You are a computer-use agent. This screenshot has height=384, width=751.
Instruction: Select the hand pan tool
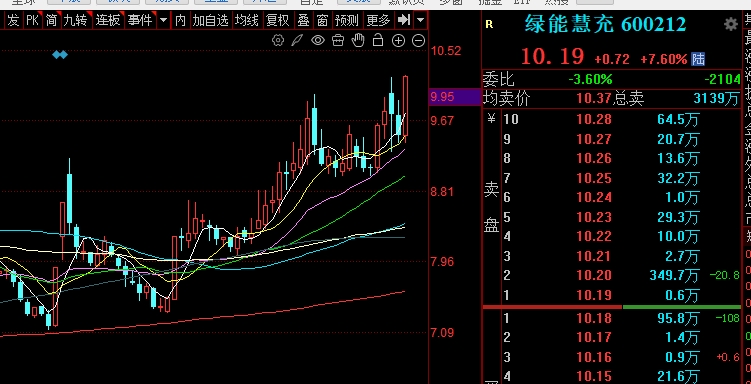pyautogui.click(x=358, y=40)
